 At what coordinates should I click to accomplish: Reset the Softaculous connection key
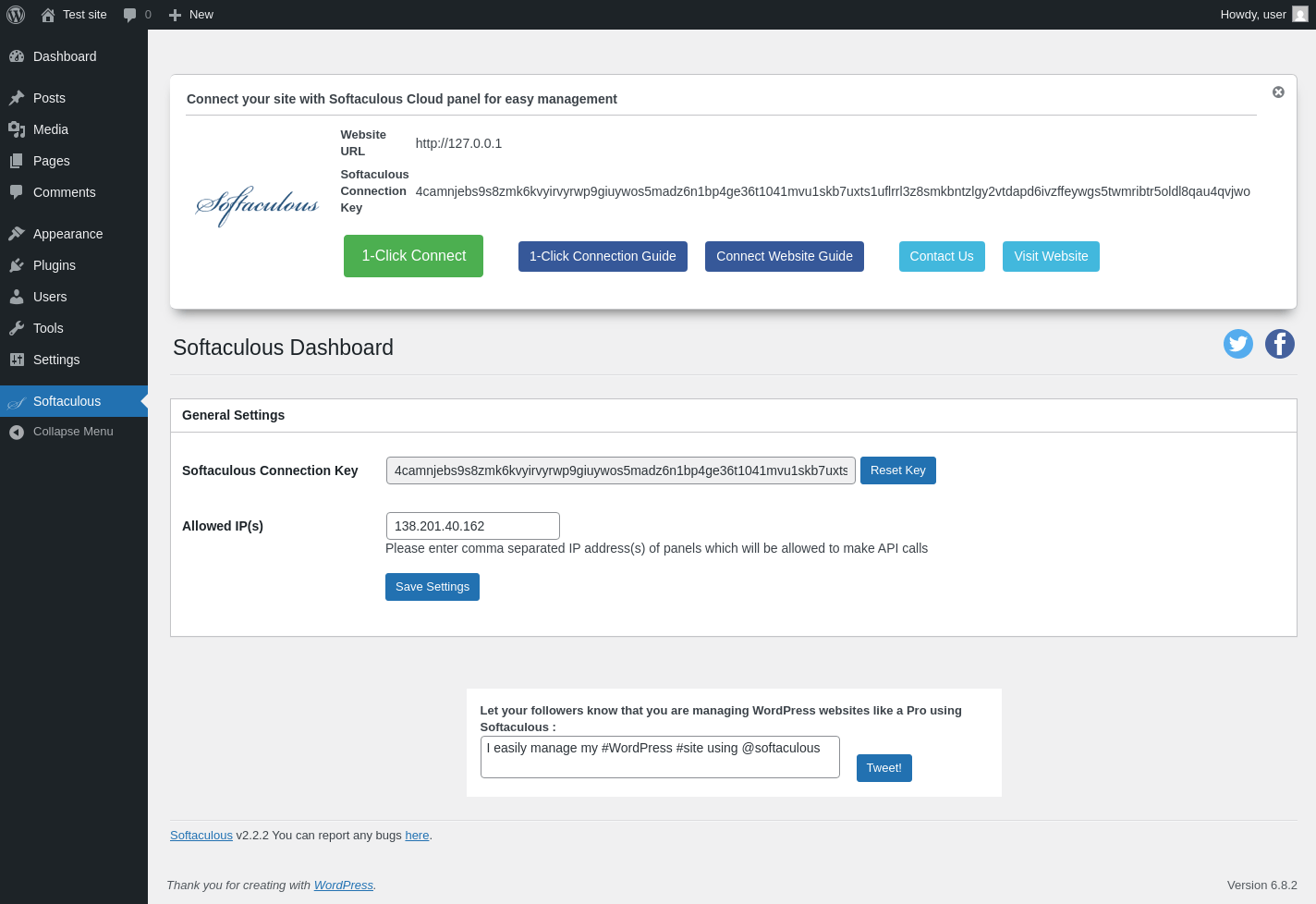point(897,470)
